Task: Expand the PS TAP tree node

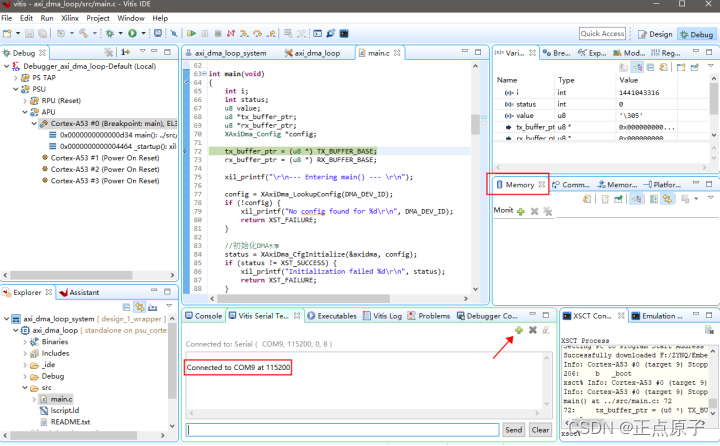Action: pos(16,78)
